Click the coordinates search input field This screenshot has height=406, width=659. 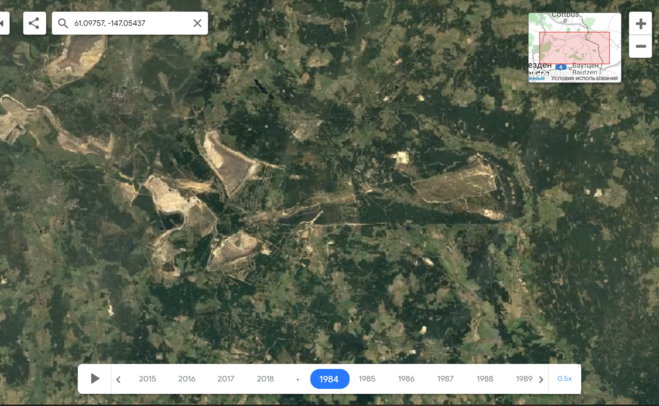(128, 23)
